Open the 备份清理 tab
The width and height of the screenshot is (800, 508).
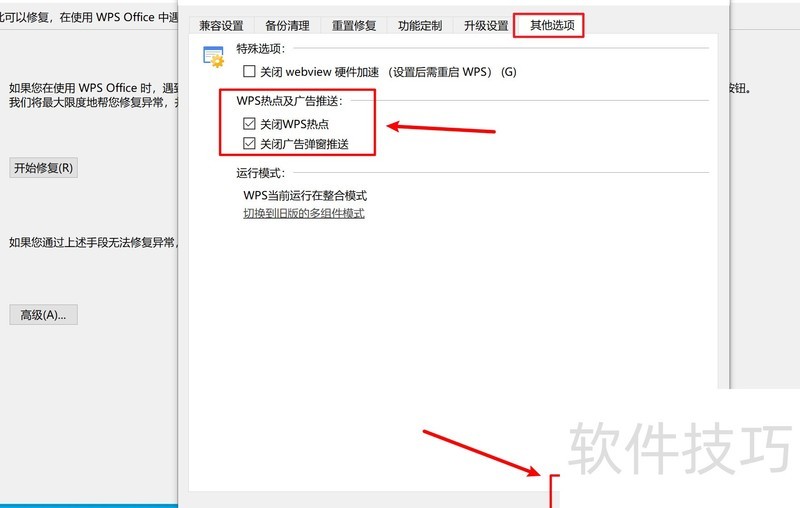coord(288,26)
